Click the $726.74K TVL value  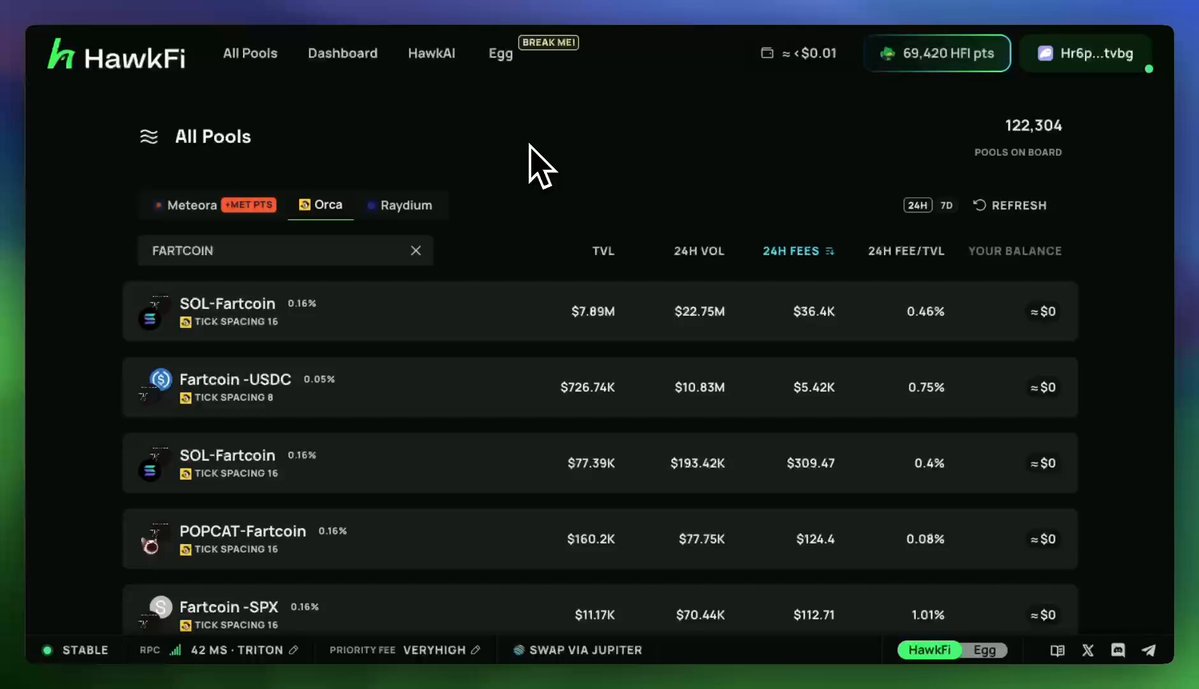[x=587, y=387]
